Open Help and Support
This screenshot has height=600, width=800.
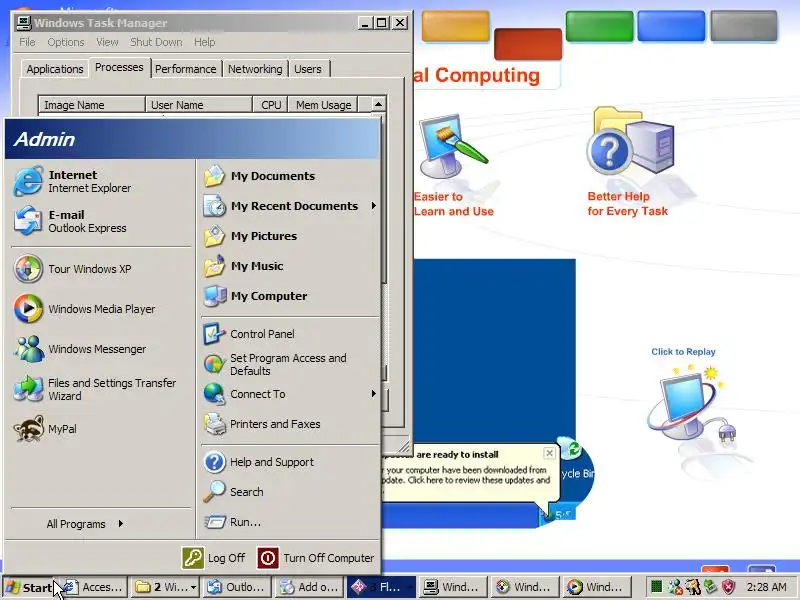point(290,462)
